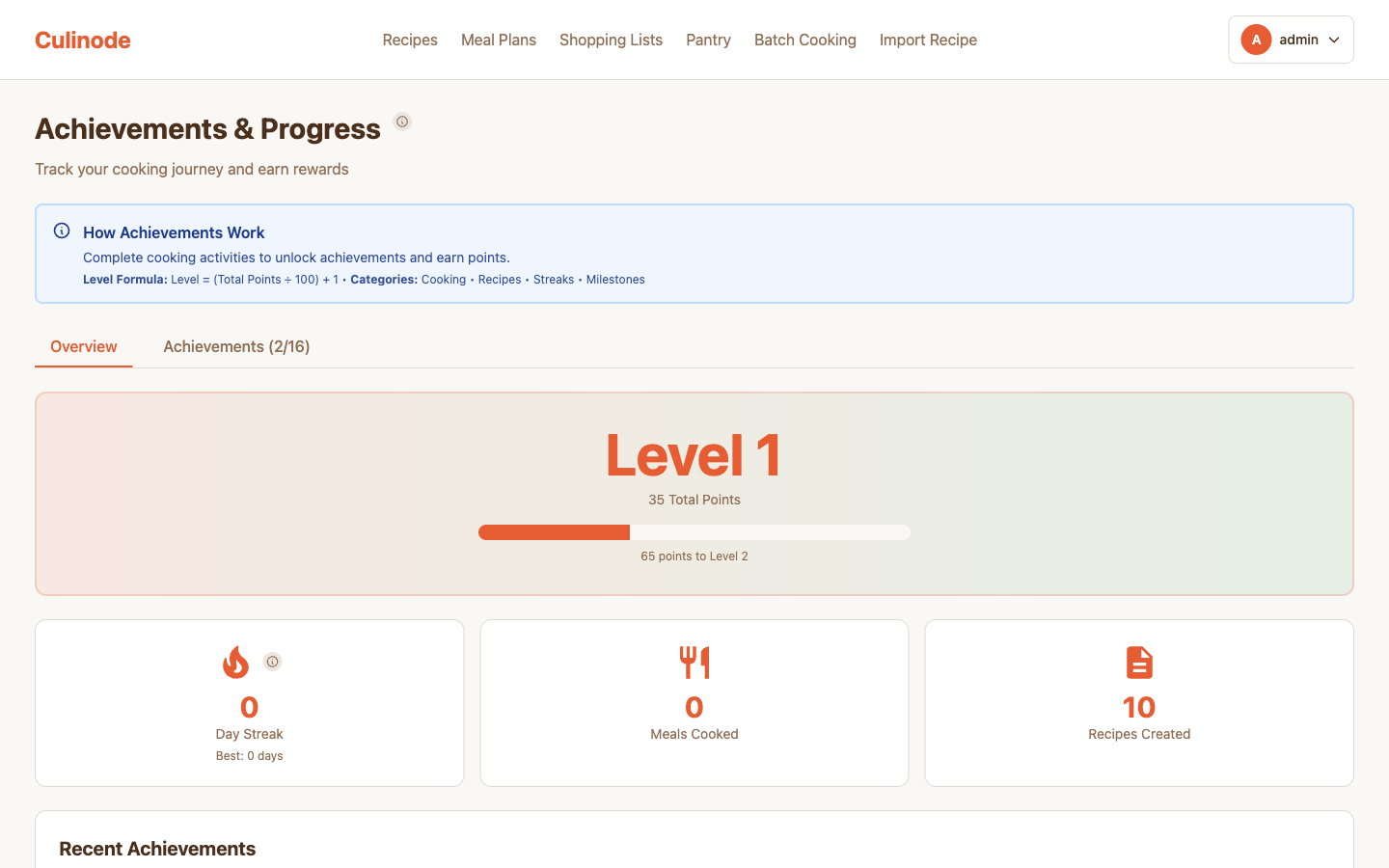Open Shopping Lists from the navigation
Screen dimensions: 1389x868
click(x=611, y=40)
